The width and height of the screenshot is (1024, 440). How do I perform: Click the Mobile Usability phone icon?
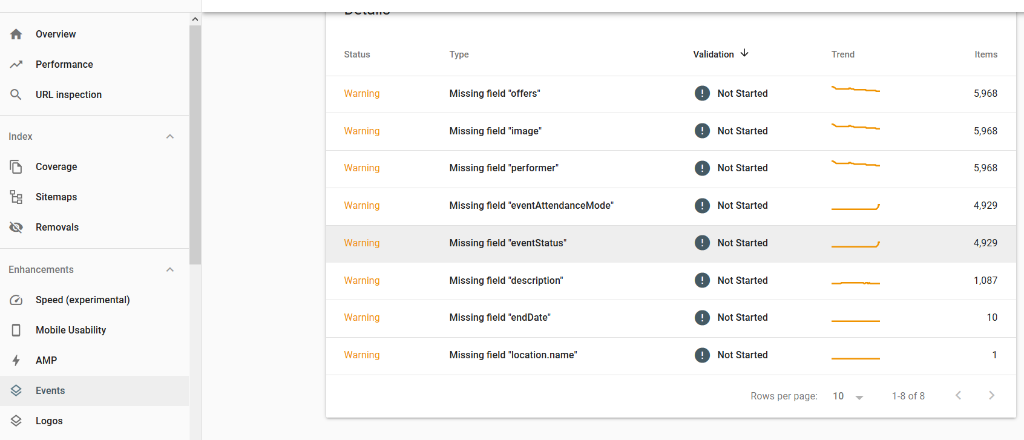[16, 330]
